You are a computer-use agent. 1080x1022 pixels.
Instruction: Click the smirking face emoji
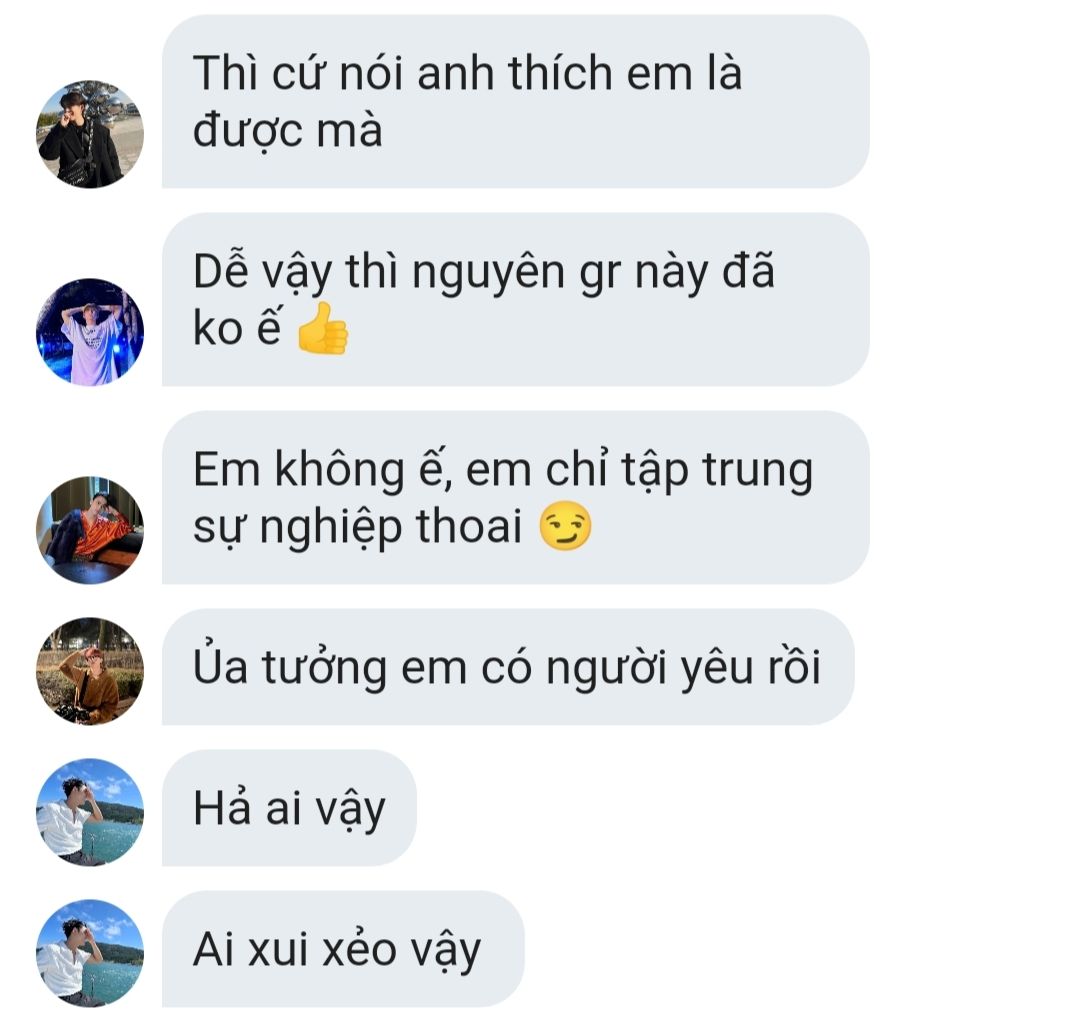[565, 526]
